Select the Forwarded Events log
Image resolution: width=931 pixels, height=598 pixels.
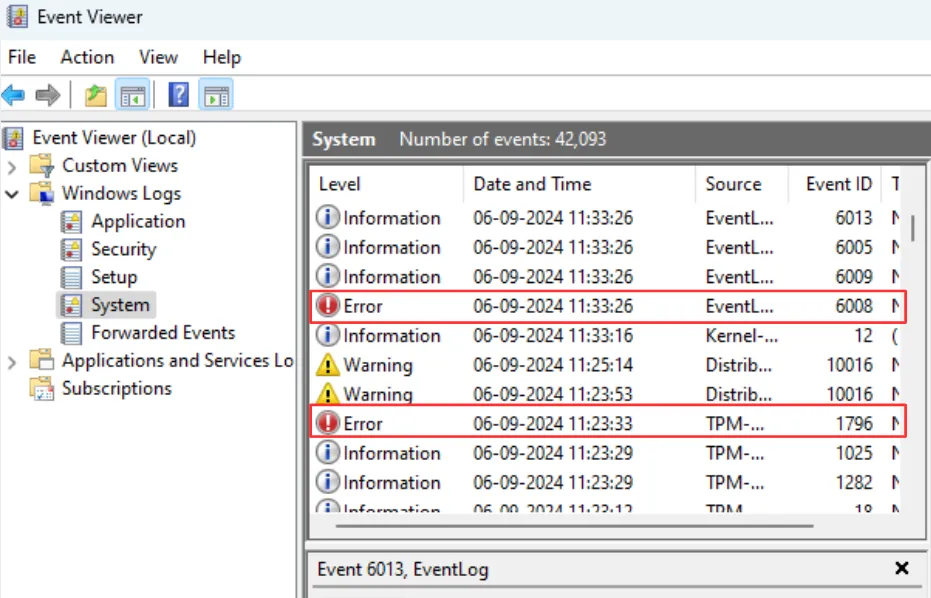click(x=163, y=333)
